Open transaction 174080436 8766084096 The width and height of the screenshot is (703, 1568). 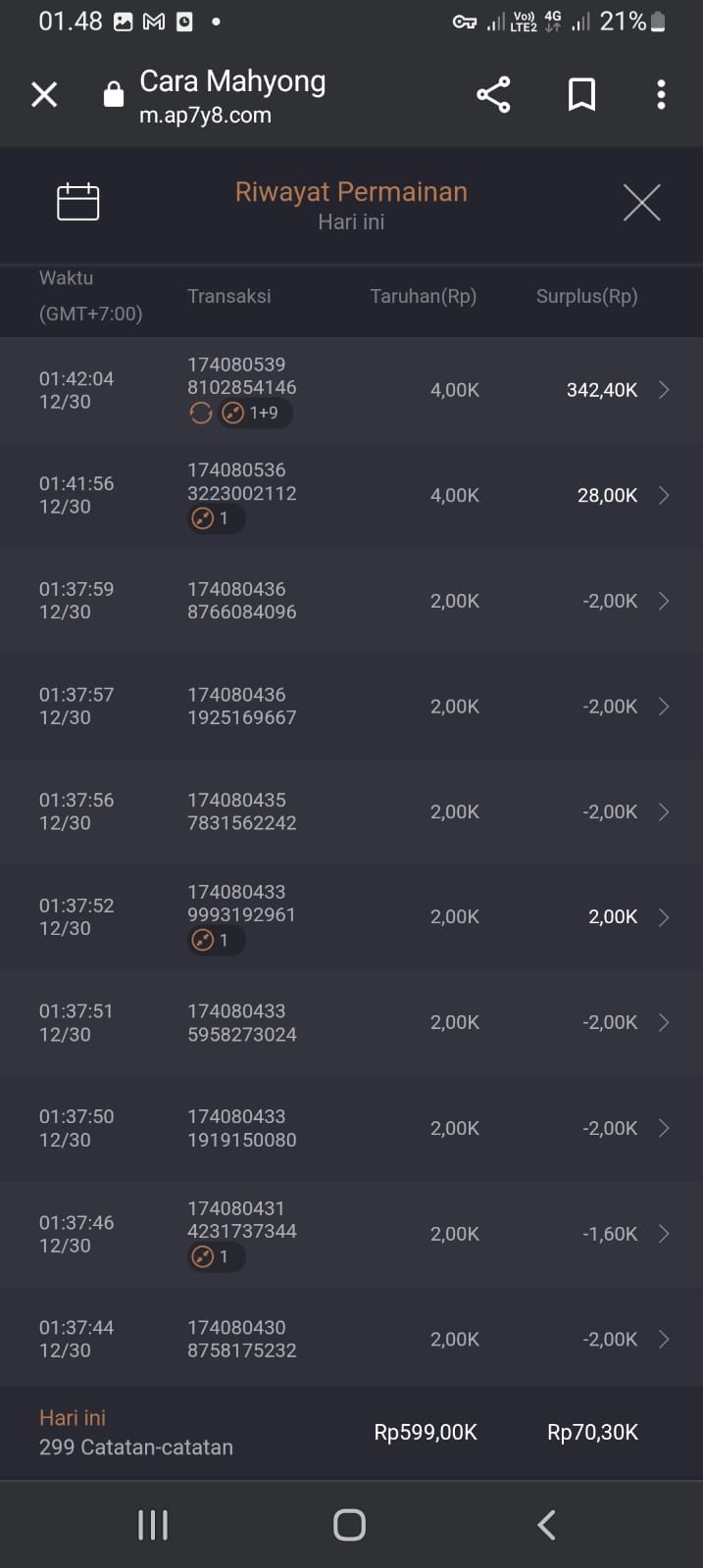[x=241, y=601]
